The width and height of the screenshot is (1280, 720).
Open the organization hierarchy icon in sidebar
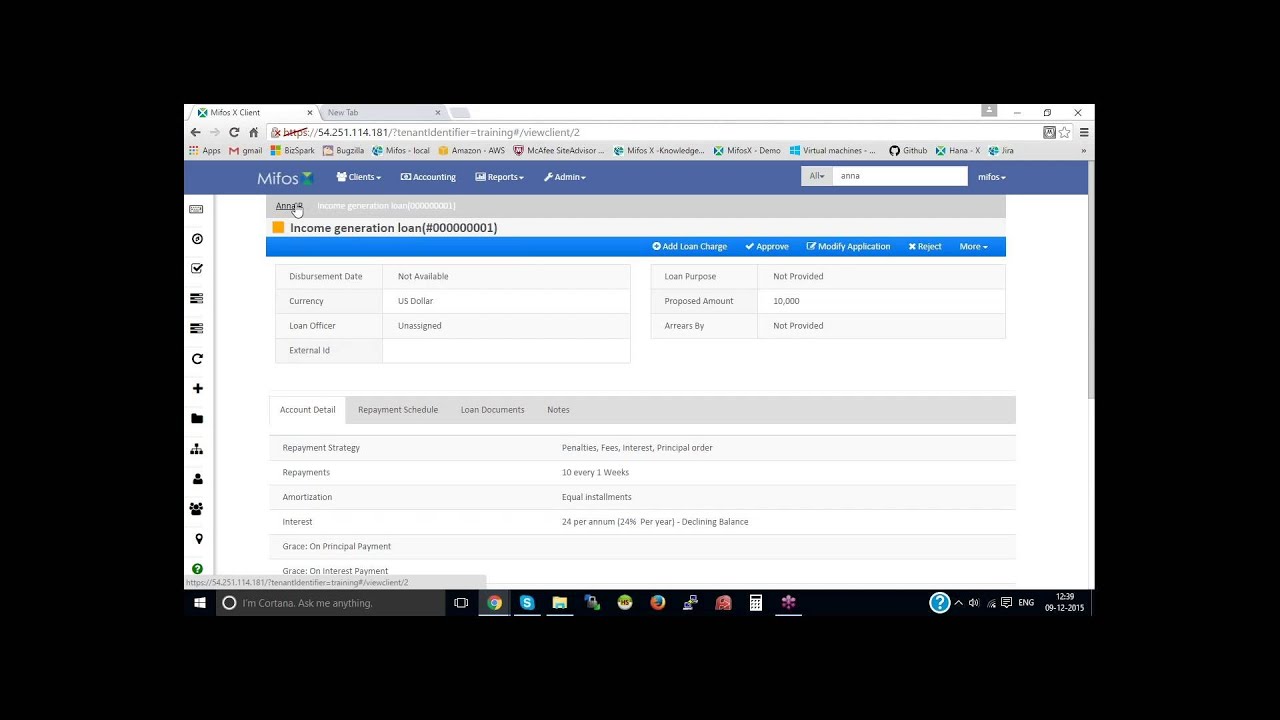pyautogui.click(x=197, y=449)
